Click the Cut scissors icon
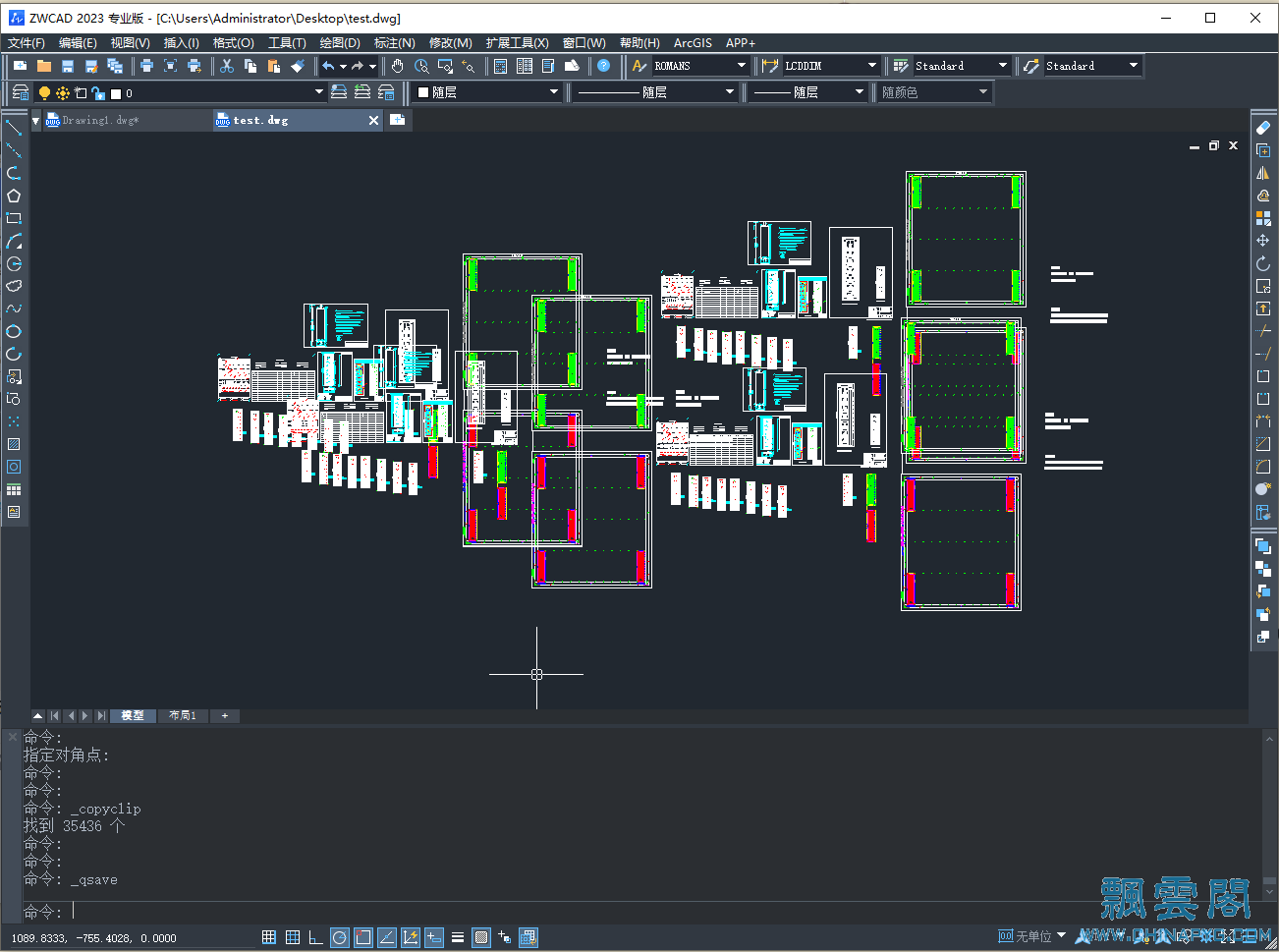 coord(227,66)
